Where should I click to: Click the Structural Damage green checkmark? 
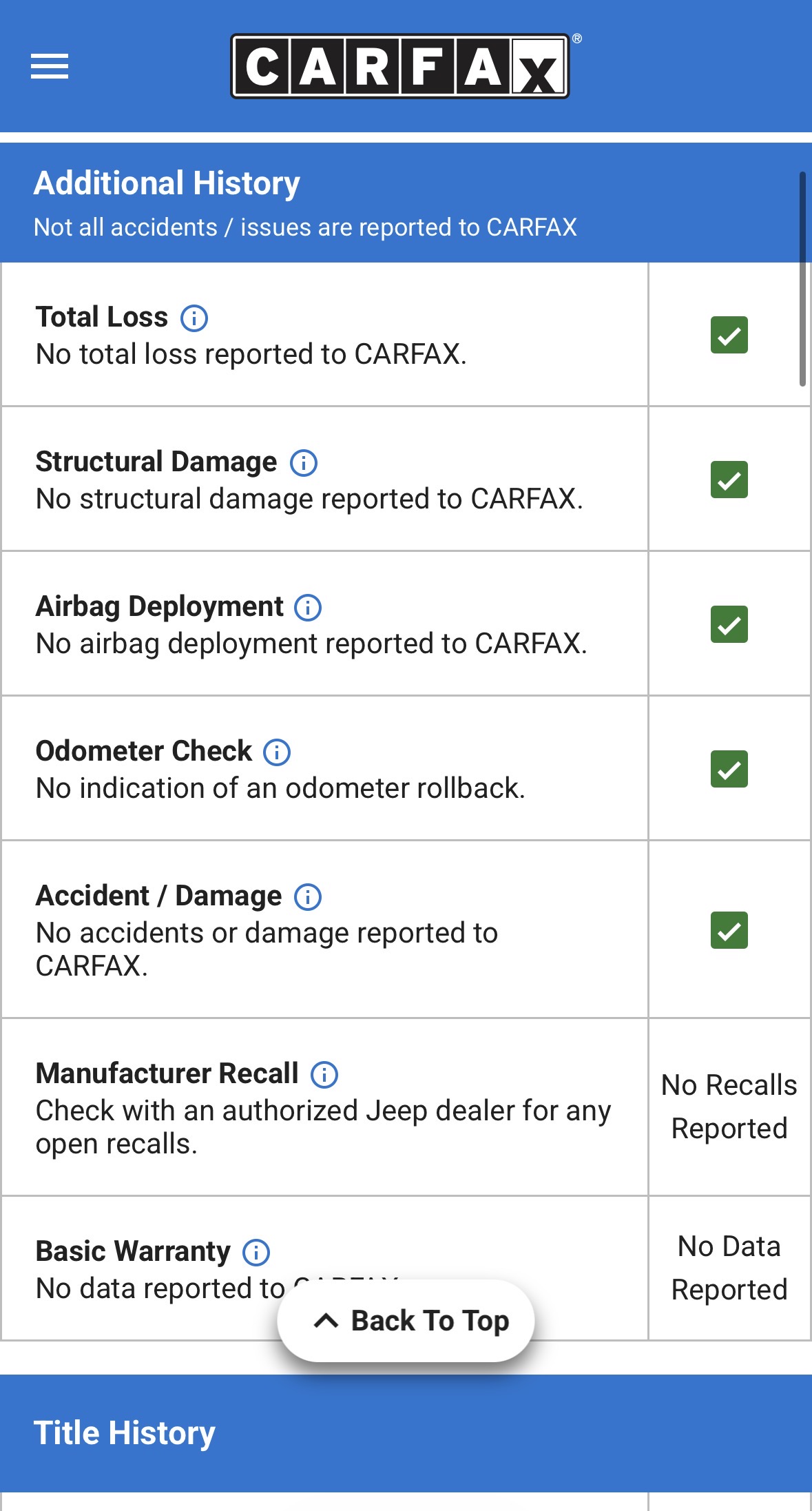point(729,480)
